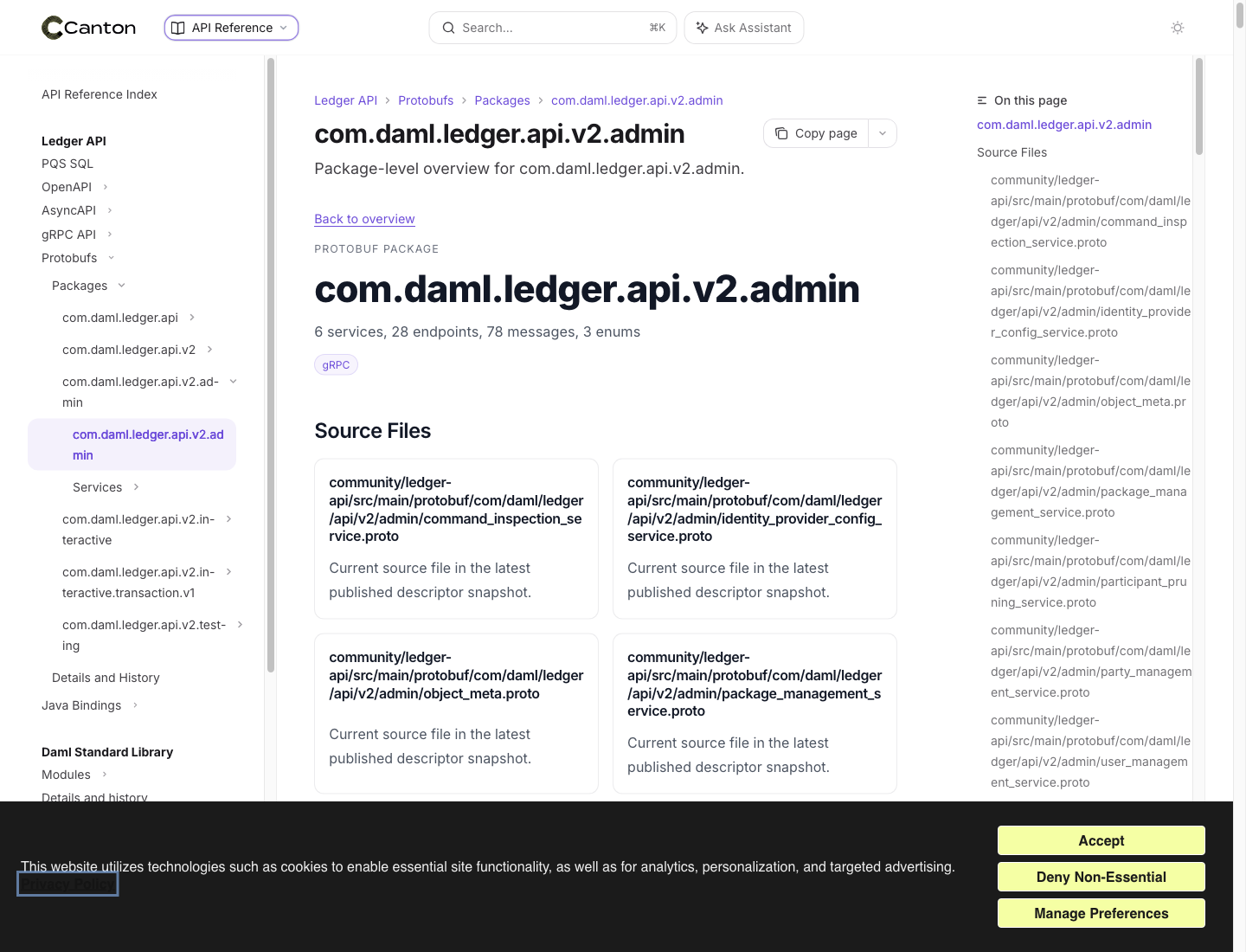Expand com.daml.ledger.api.v2.testing chevron

tap(240, 625)
